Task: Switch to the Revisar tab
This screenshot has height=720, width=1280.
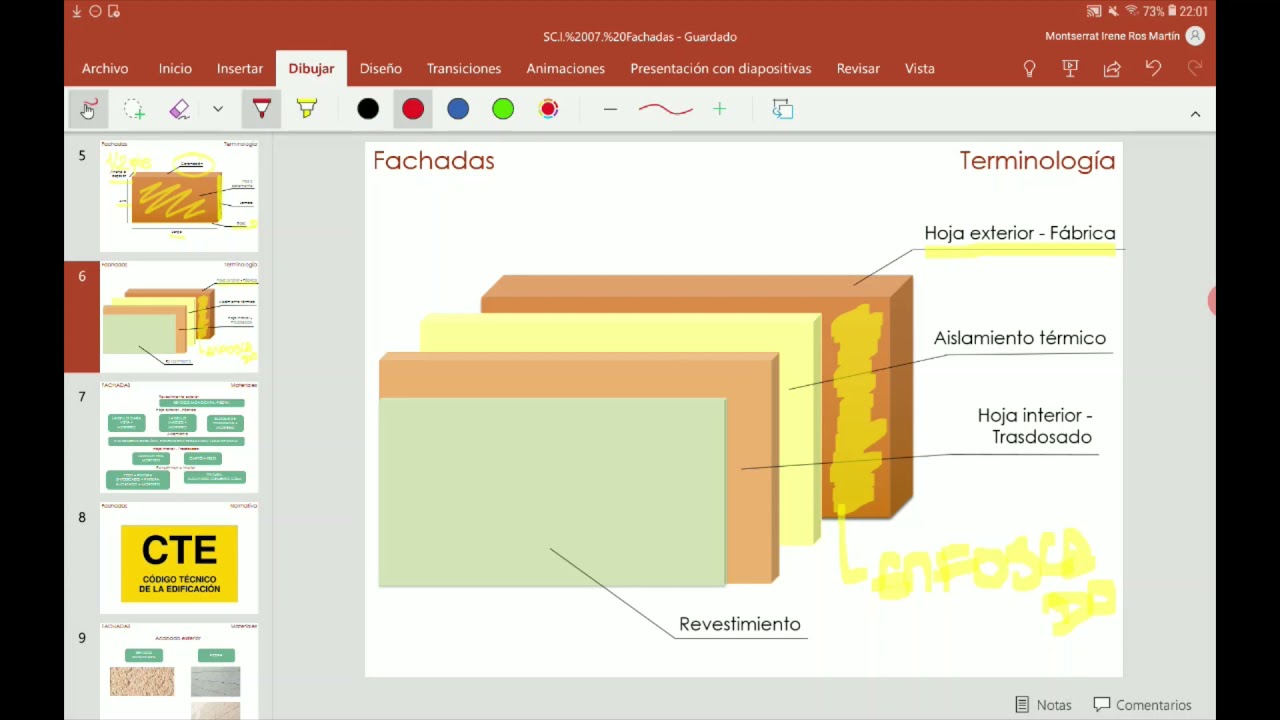Action: (x=858, y=68)
